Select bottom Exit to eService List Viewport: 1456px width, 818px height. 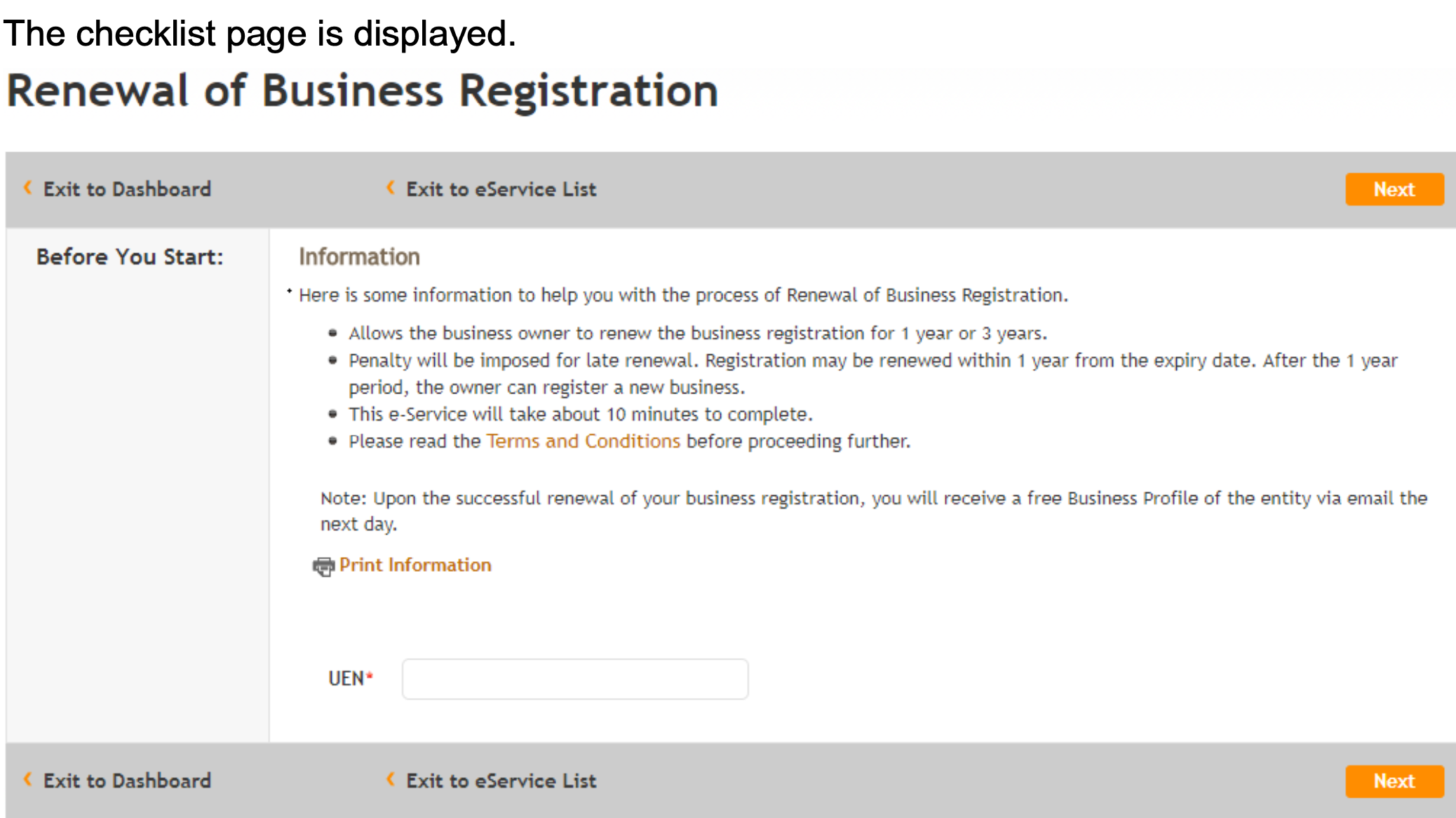(501, 780)
